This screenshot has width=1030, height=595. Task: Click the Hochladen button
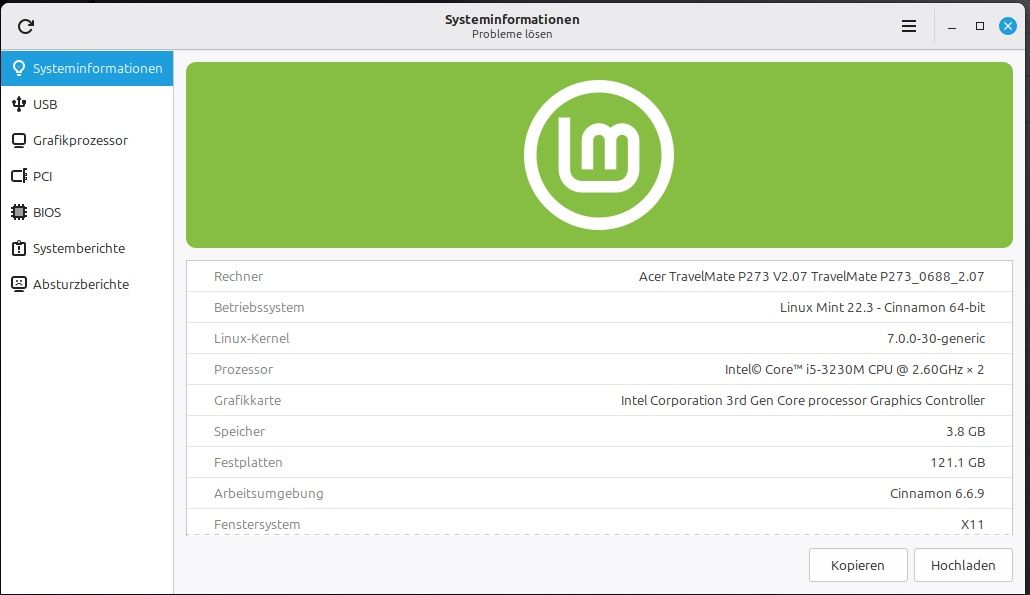pos(963,565)
